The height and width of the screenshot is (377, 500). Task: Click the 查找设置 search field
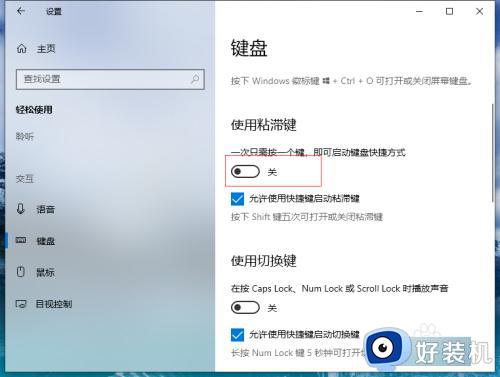(110, 79)
